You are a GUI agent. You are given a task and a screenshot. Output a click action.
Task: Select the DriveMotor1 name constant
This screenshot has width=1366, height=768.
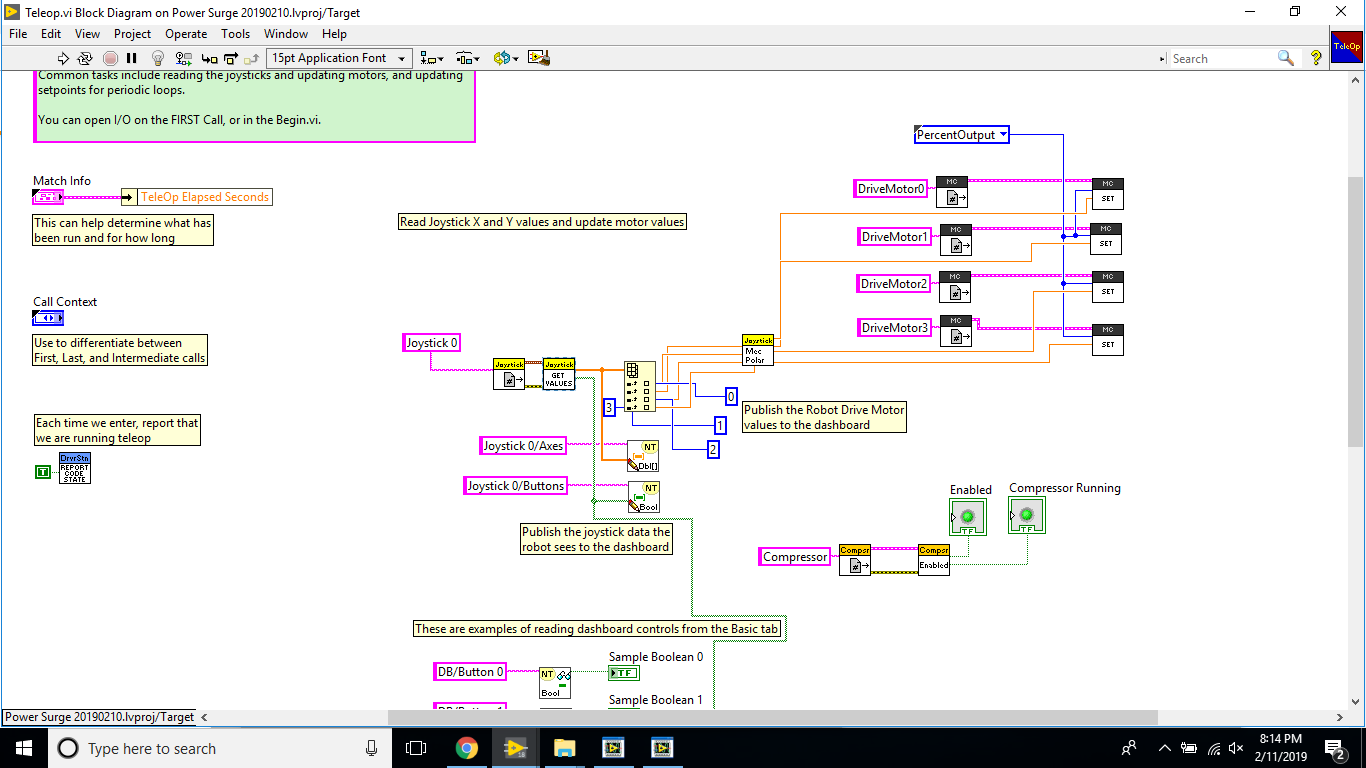[895, 237]
